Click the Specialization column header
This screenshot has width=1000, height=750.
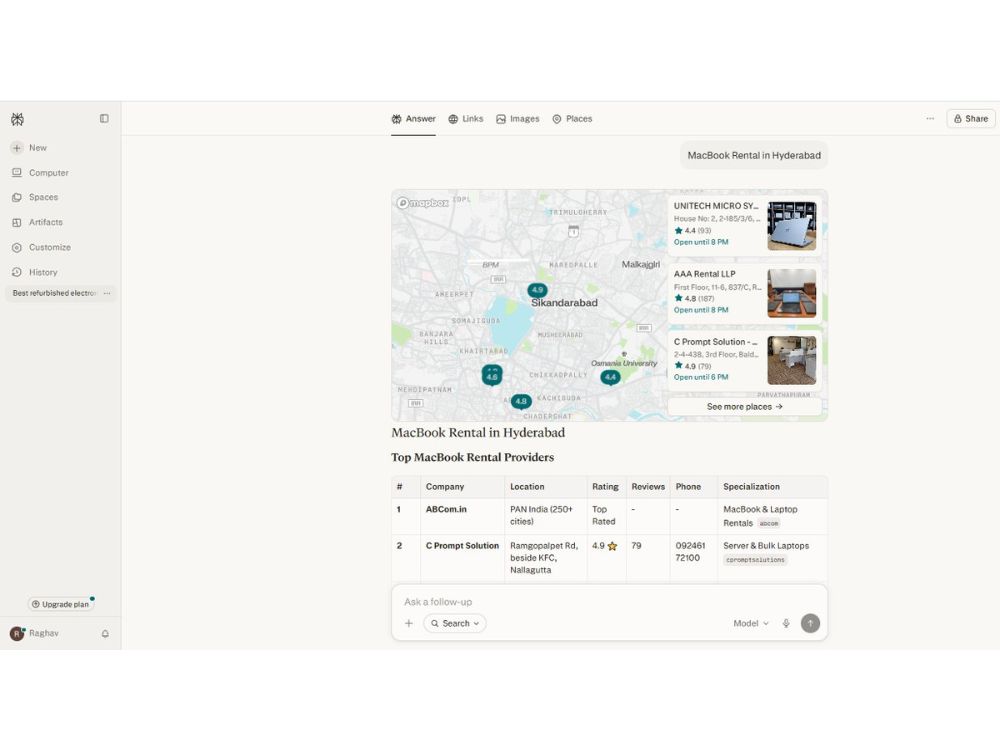751,487
